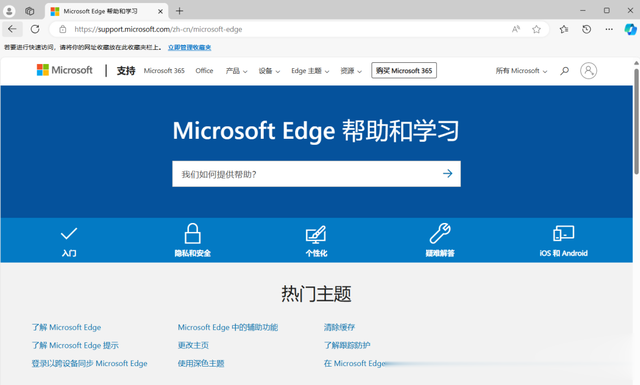This screenshot has width=640, height=385.
Task: View site information lock icon
Action: tap(62, 29)
